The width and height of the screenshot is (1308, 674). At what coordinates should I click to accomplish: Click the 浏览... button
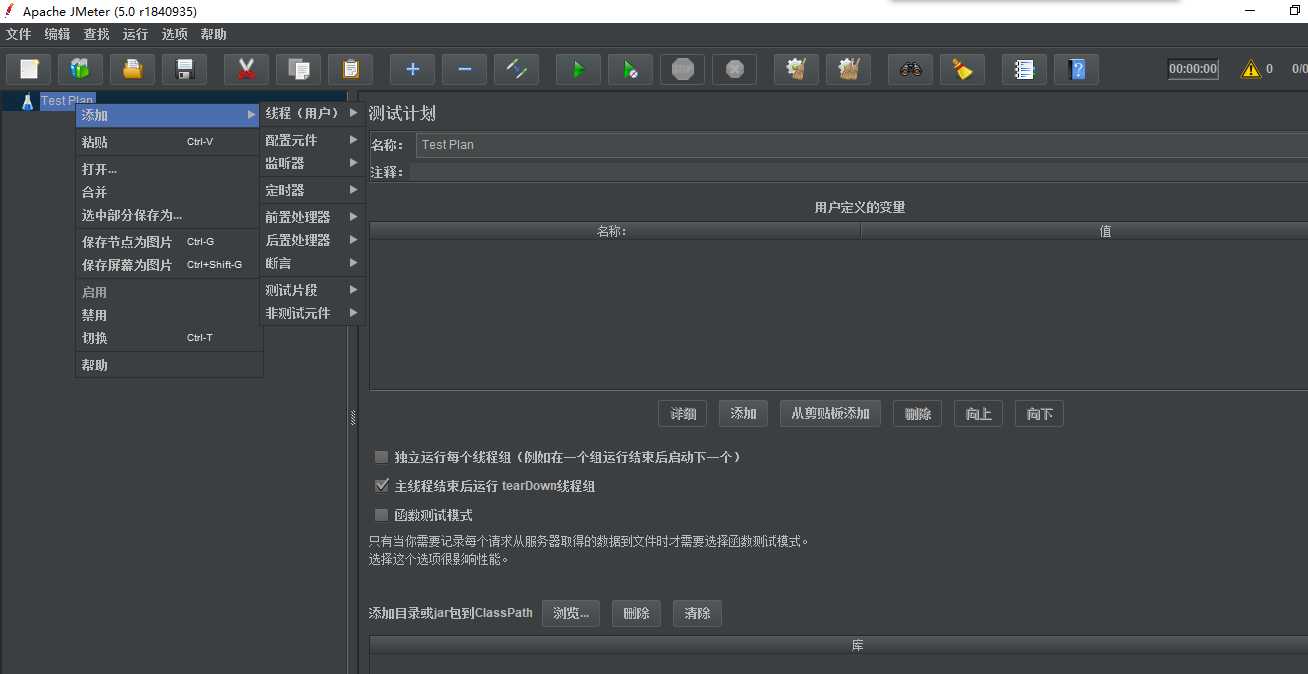pyautogui.click(x=571, y=613)
